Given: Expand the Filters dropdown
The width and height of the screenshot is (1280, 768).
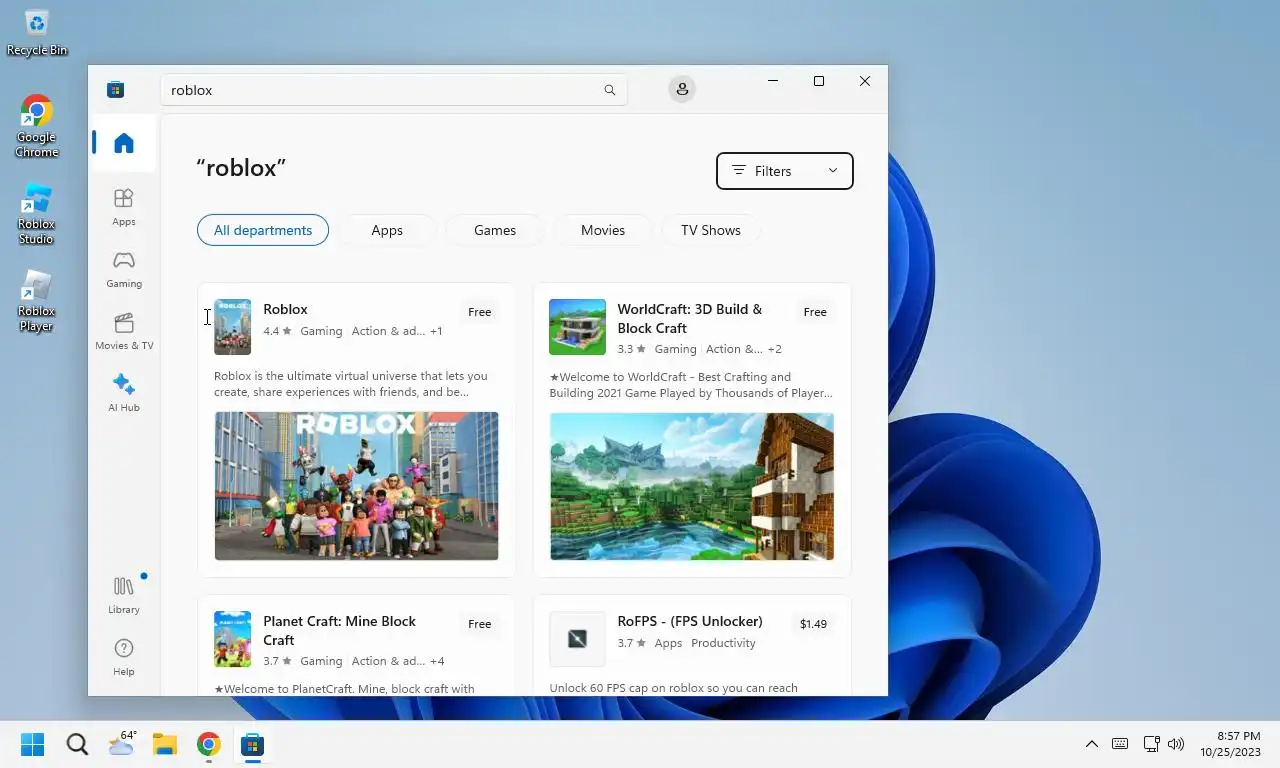Looking at the screenshot, I should pyautogui.click(x=785, y=171).
